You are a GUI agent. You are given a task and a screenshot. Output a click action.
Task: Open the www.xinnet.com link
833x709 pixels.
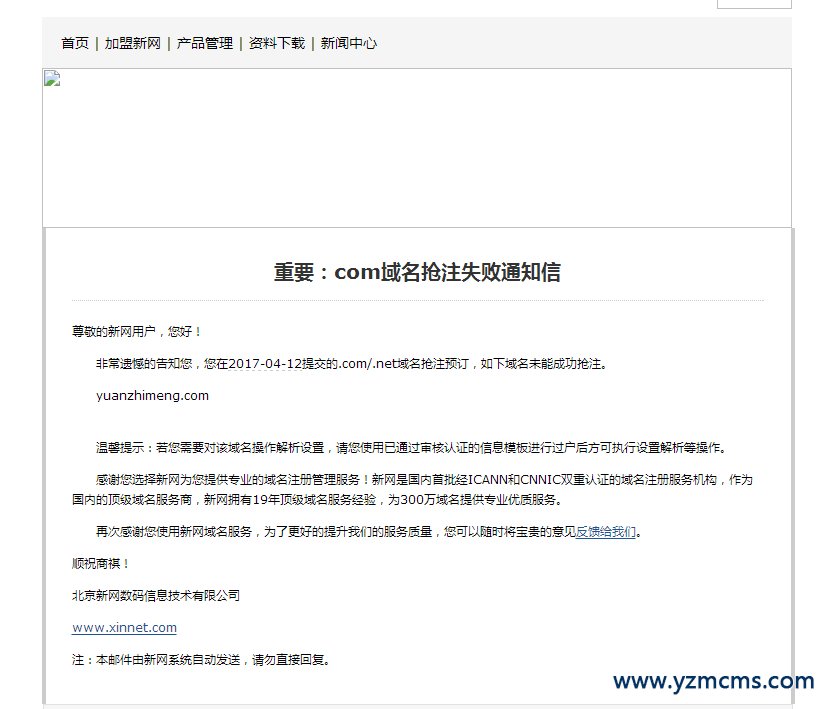(124, 628)
